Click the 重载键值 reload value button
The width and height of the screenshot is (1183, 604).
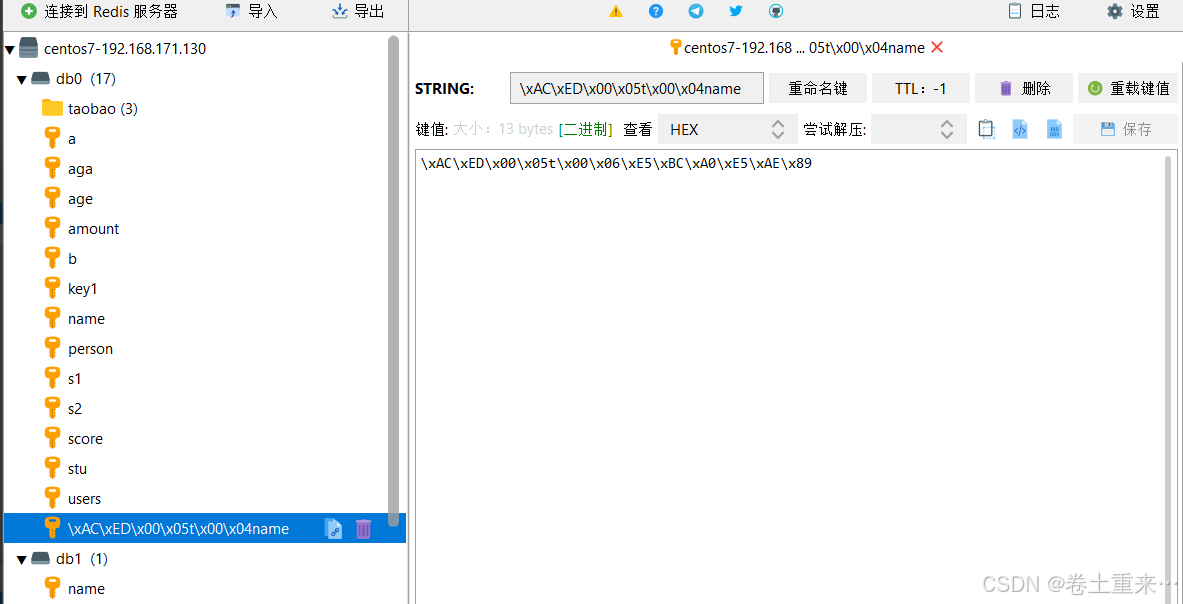coord(1128,88)
